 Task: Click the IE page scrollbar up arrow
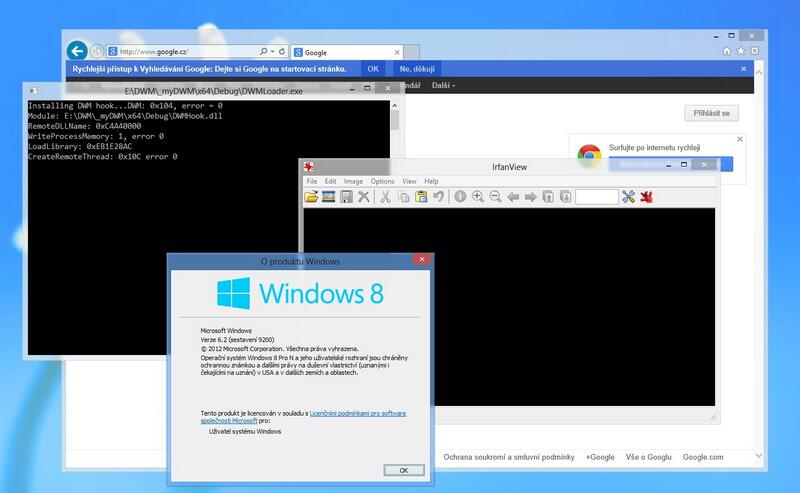pos(759,73)
